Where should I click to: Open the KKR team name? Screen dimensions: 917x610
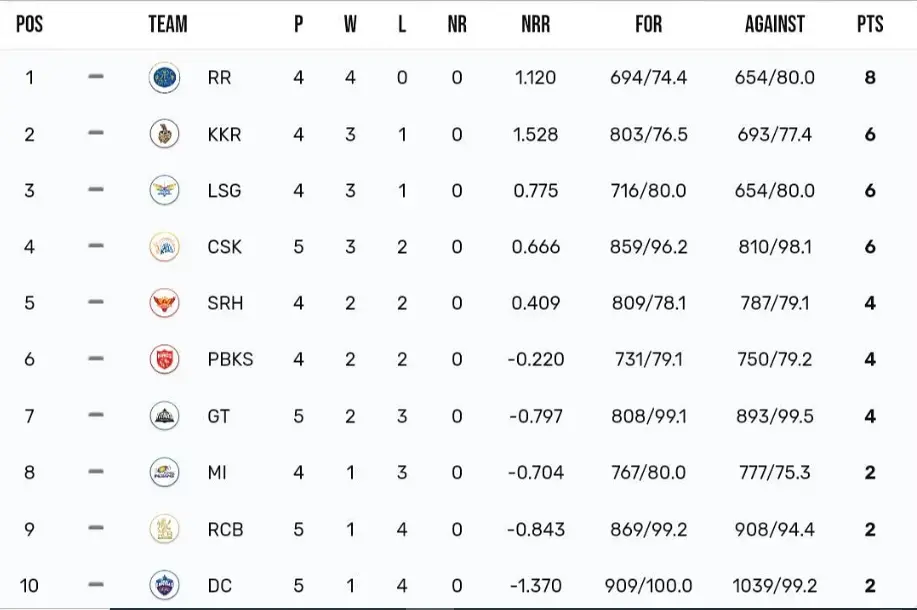224,135
